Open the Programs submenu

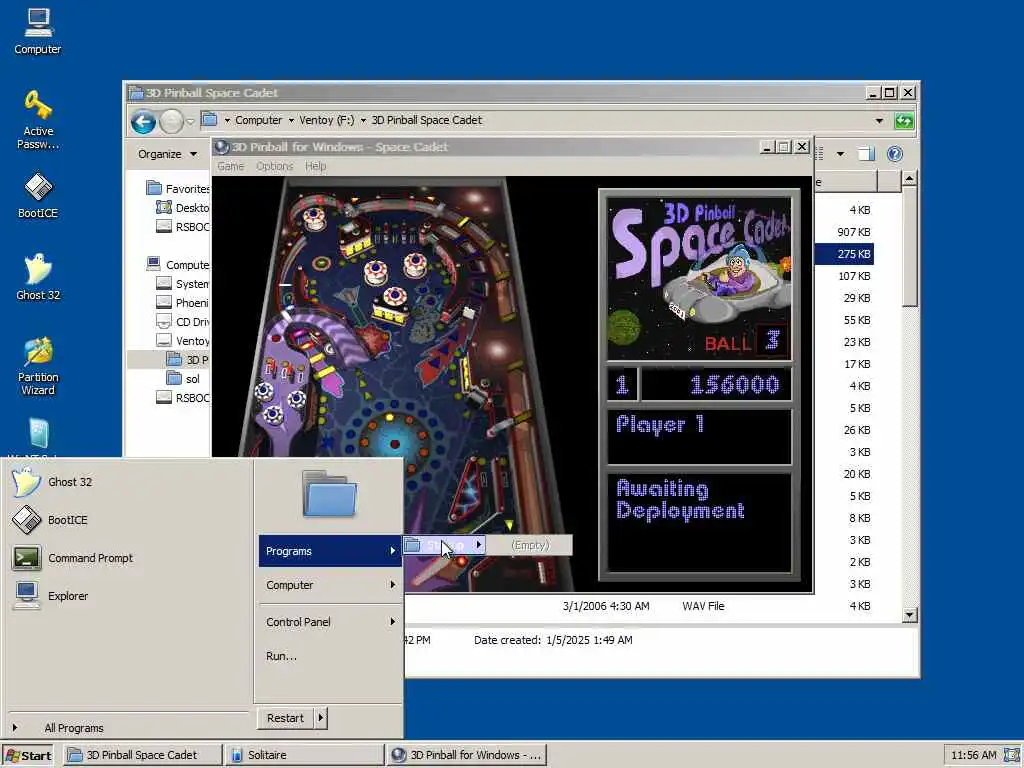click(330, 551)
